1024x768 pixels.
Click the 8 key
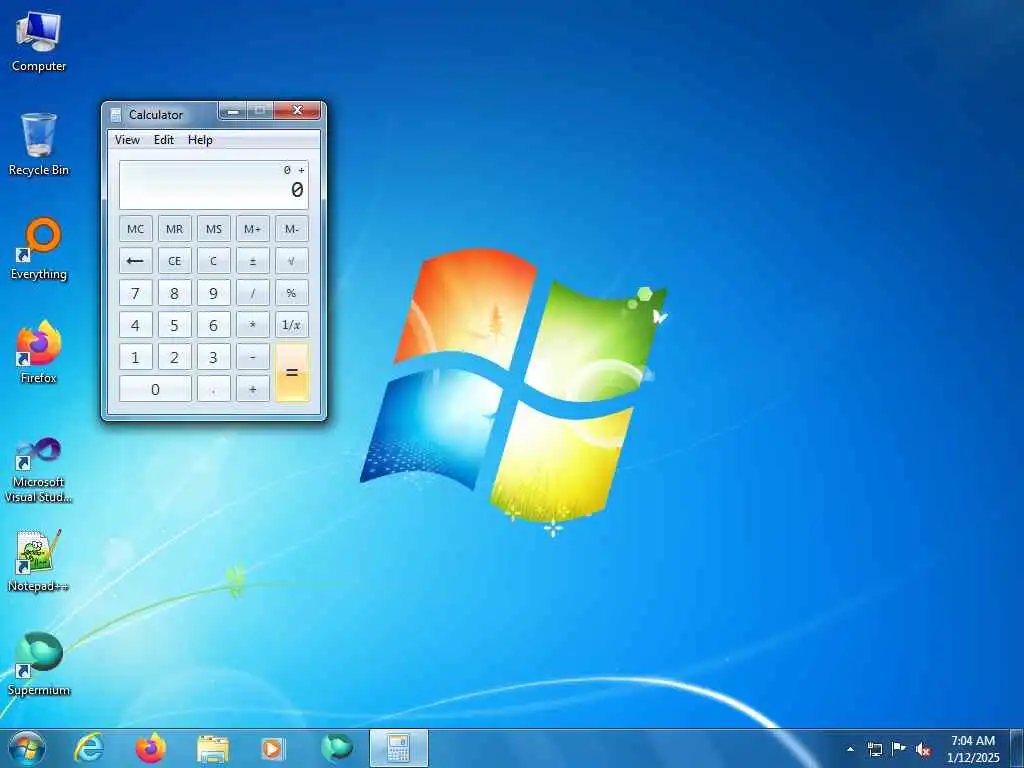(174, 293)
